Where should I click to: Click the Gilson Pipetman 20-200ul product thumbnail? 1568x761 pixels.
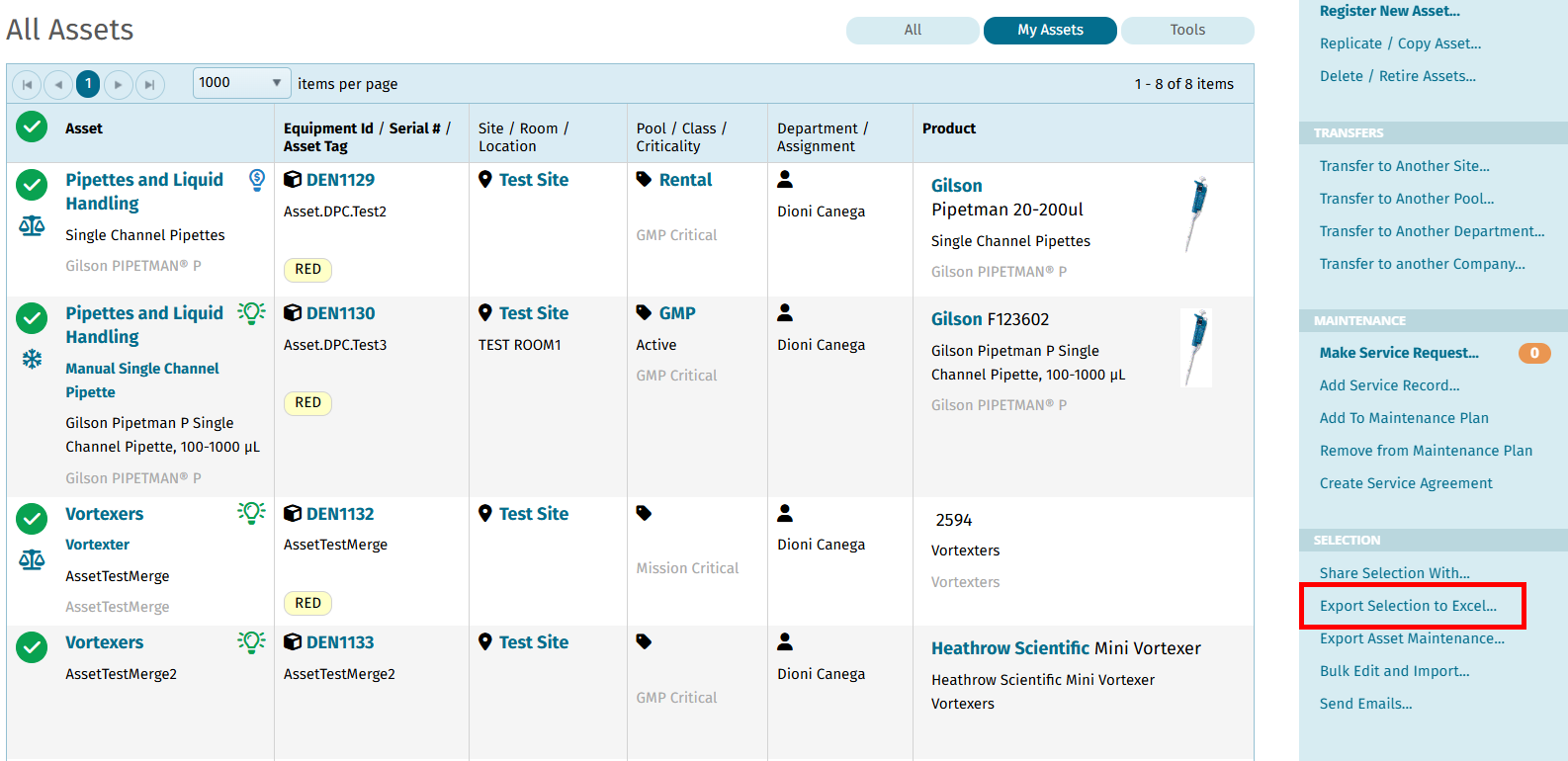click(x=1197, y=214)
